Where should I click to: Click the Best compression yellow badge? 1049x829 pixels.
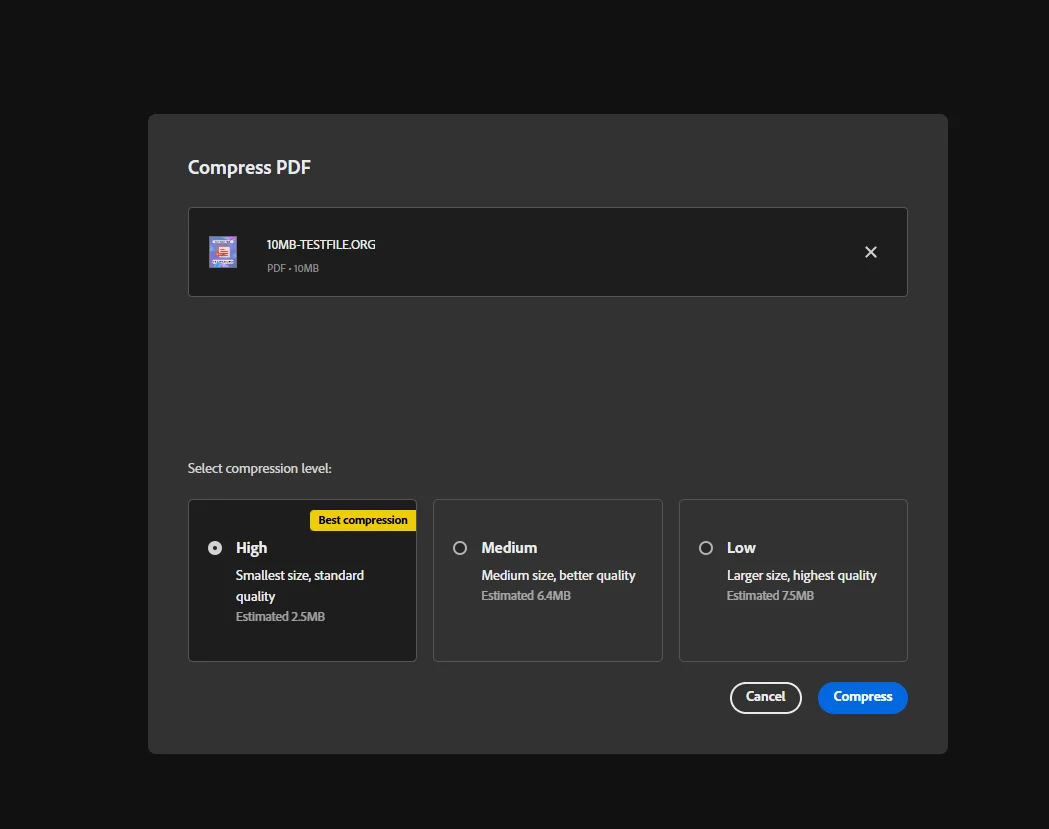(x=363, y=520)
